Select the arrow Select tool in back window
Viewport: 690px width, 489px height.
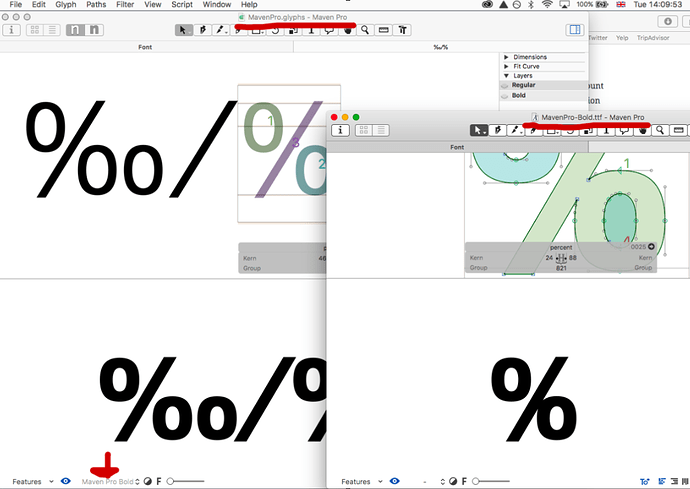pyautogui.click(x=184, y=30)
